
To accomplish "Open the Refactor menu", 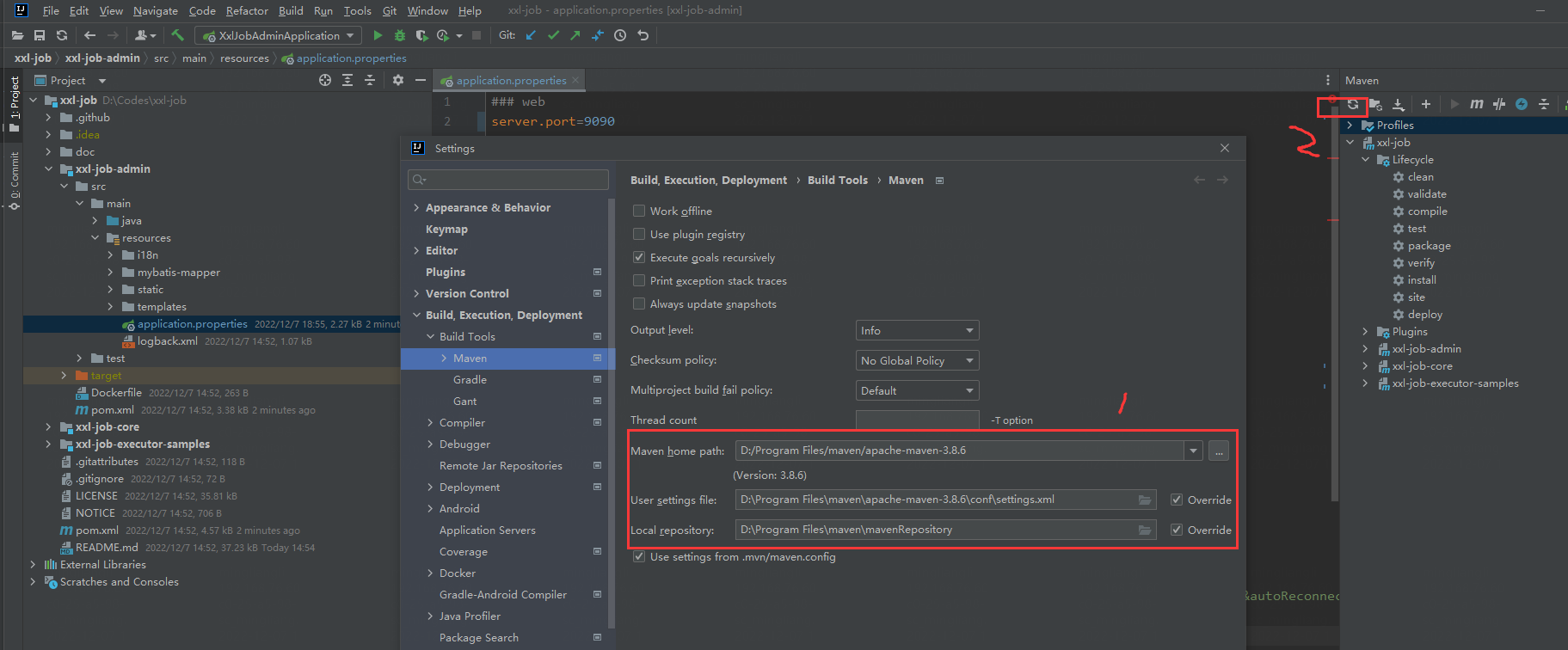I will (x=247, y=10).
